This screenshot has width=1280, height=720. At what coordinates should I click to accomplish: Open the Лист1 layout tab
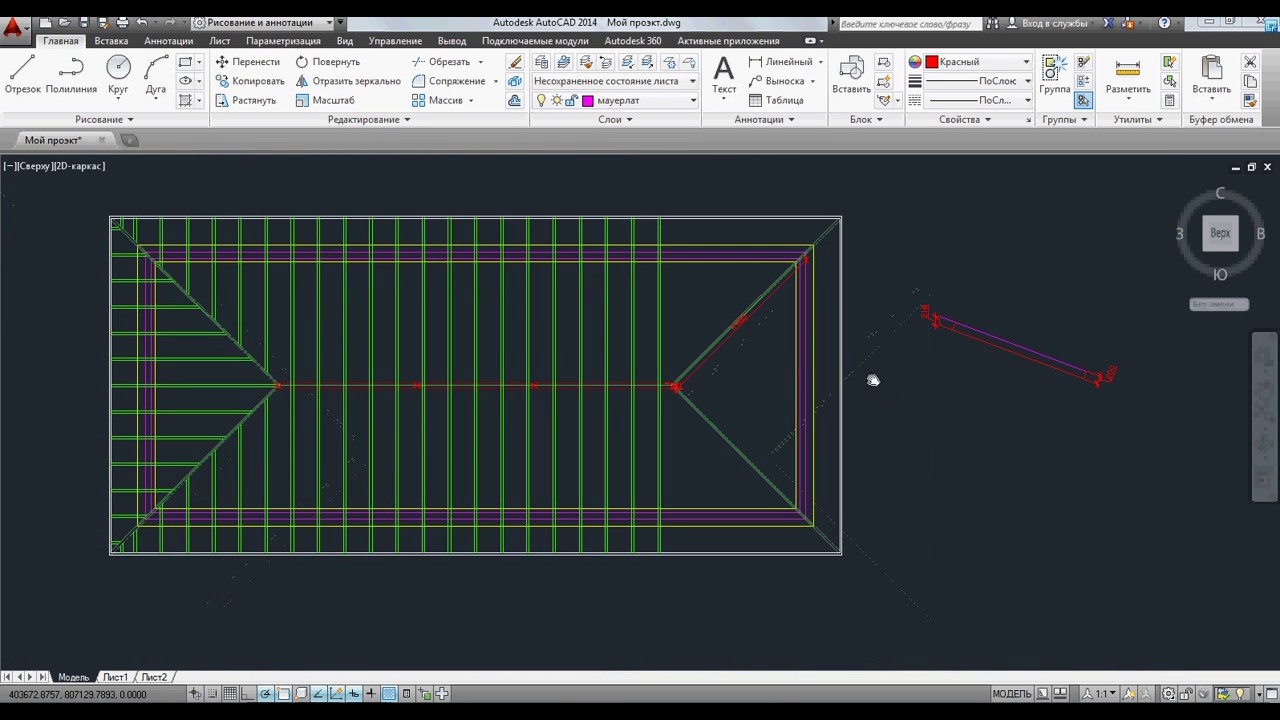[115, 677]
